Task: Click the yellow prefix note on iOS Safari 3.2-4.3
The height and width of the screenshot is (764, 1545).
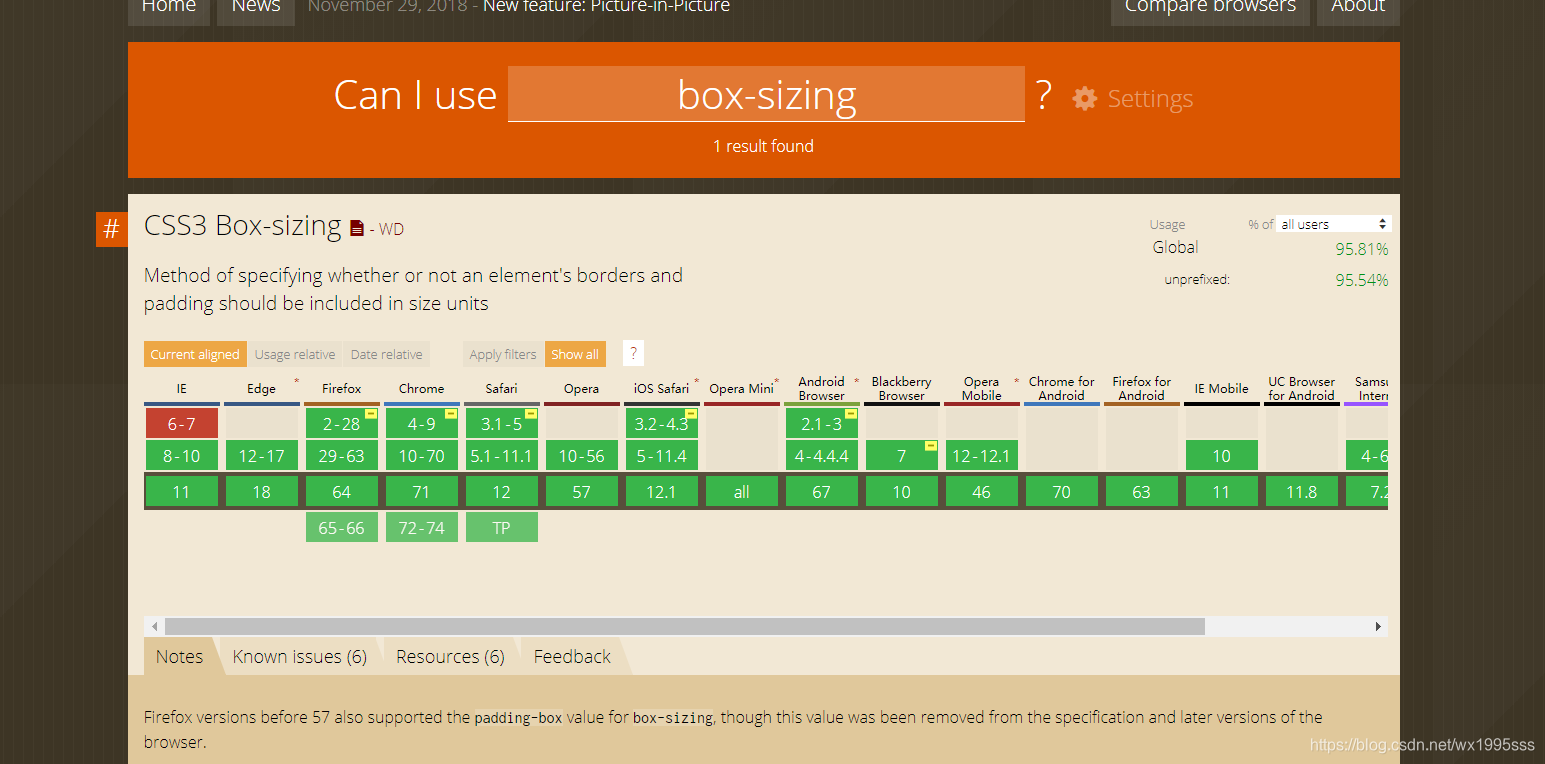Action: [x=690, y=414]
